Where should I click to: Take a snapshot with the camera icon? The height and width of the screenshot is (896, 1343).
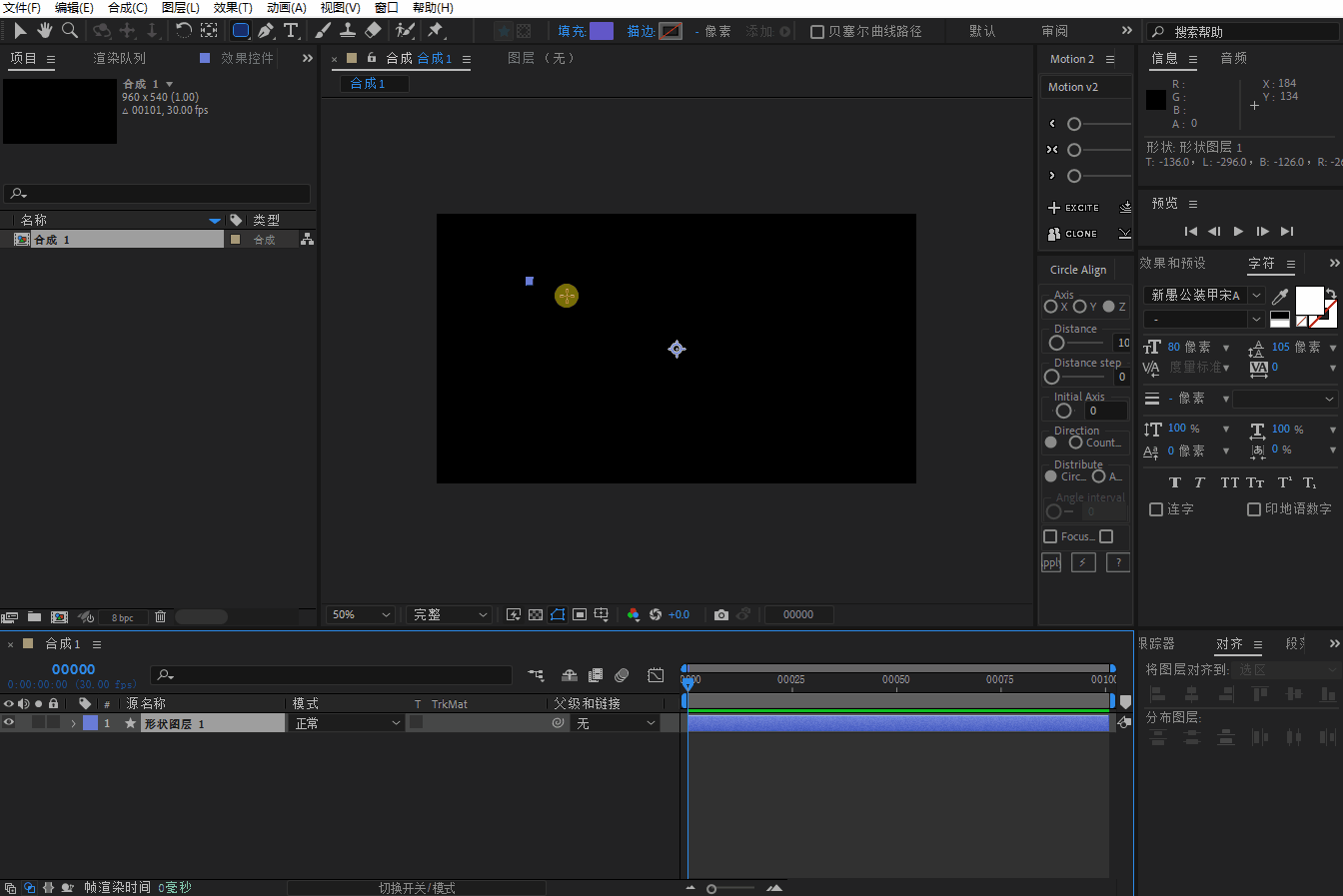pos(721,614)
